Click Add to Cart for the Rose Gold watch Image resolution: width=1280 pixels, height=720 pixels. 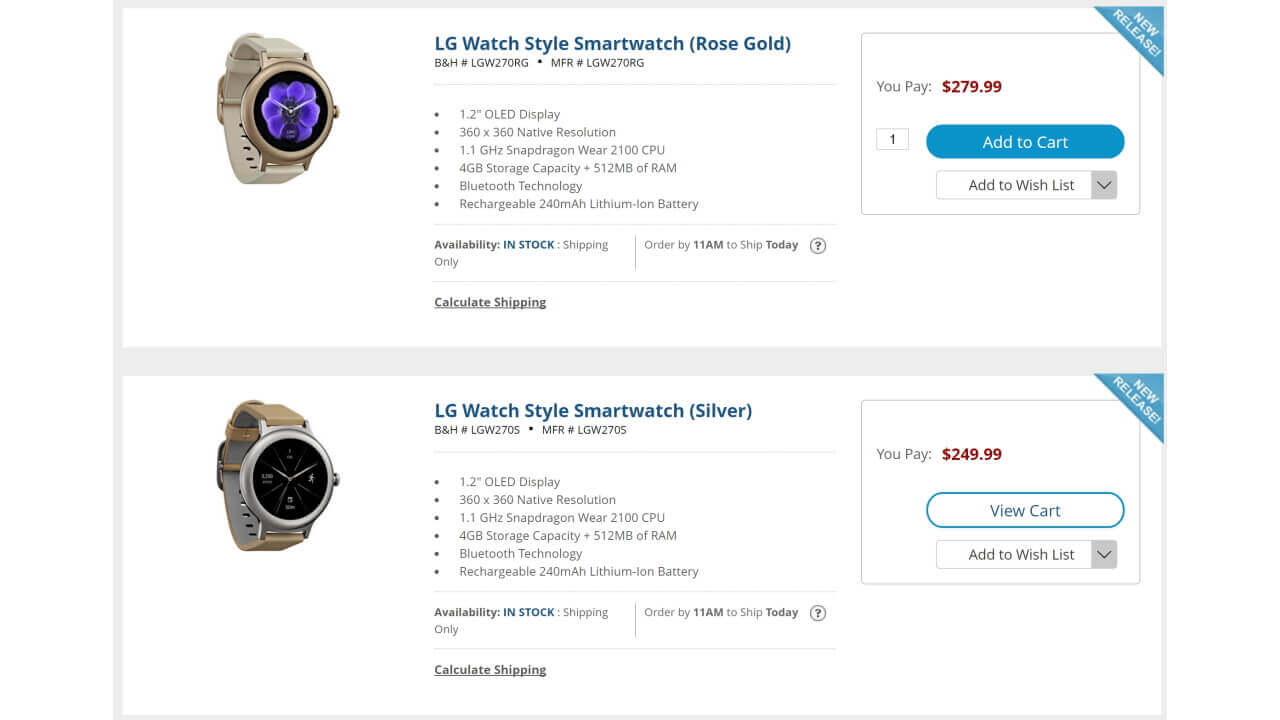[x=1025, y=141]
